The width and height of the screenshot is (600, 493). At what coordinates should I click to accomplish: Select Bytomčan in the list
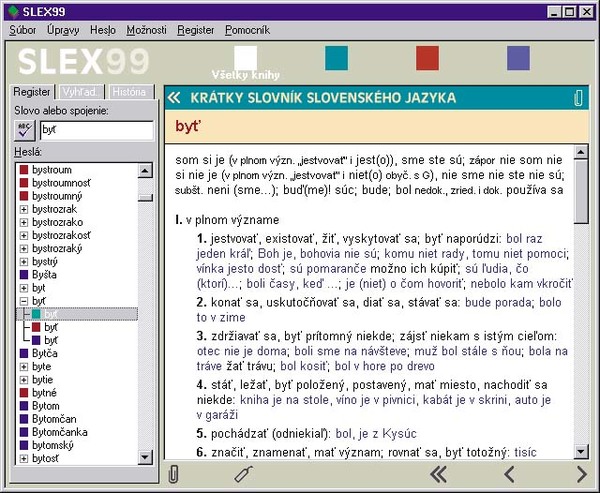(x=48, y=419)
